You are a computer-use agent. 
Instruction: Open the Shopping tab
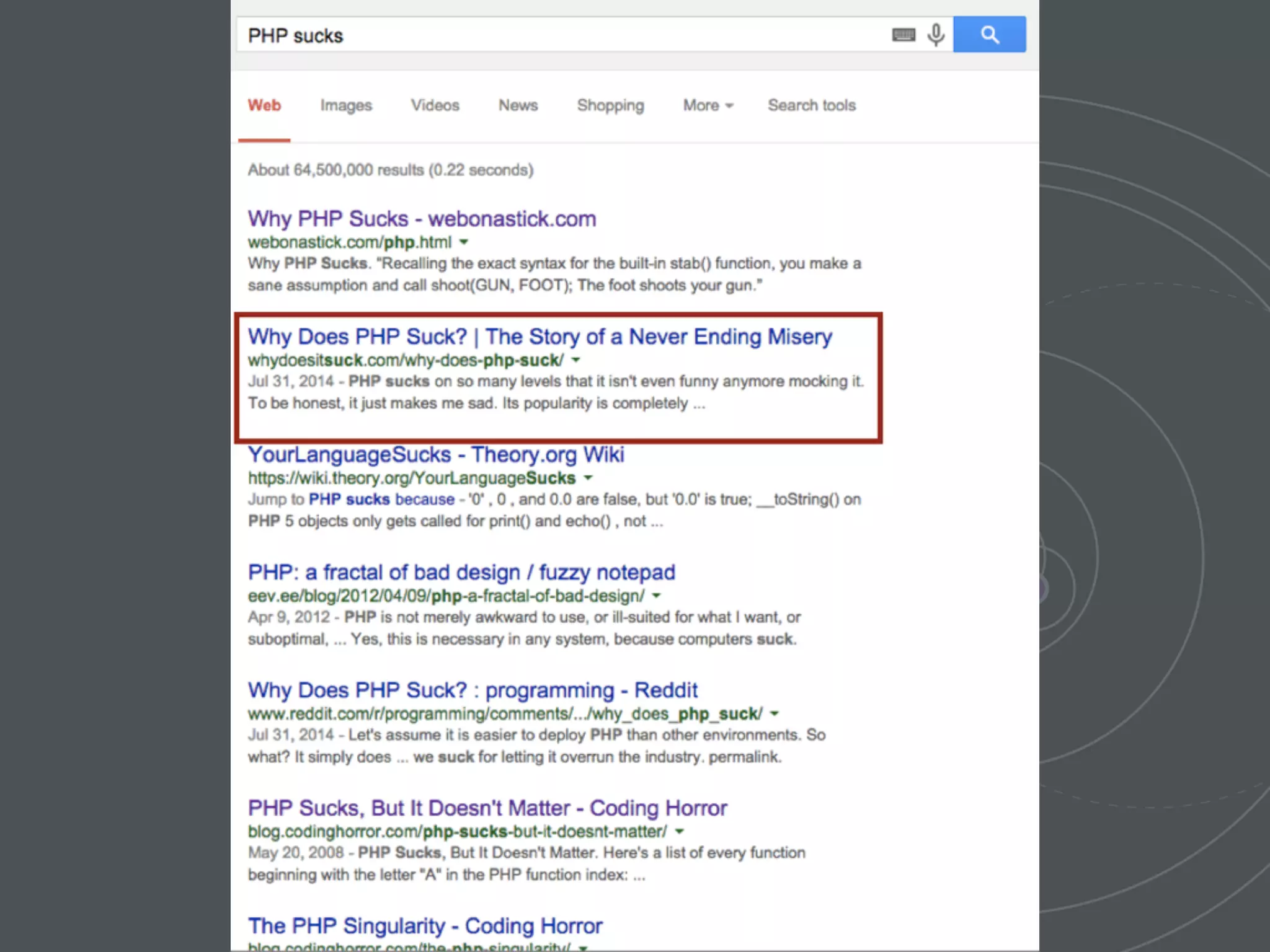tap(611, 106)
